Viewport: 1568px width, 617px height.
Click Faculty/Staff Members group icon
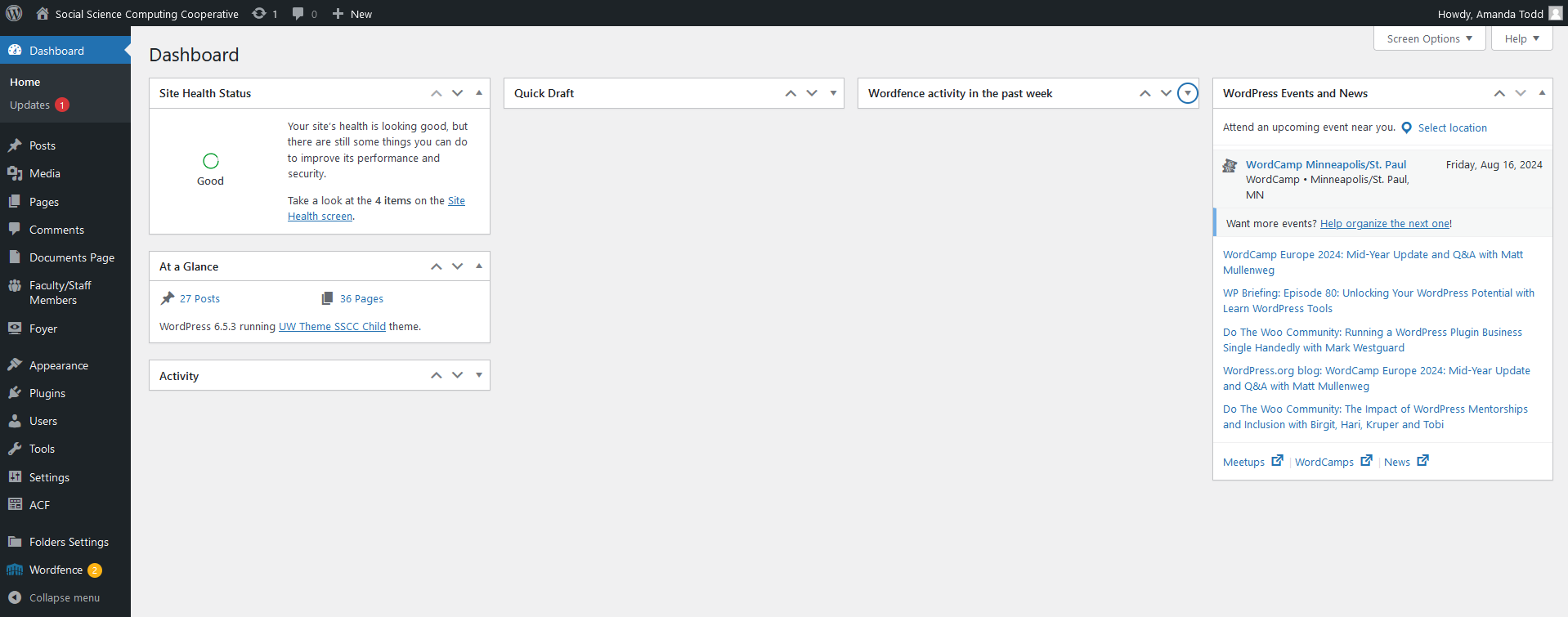click(x=15, y=285)
